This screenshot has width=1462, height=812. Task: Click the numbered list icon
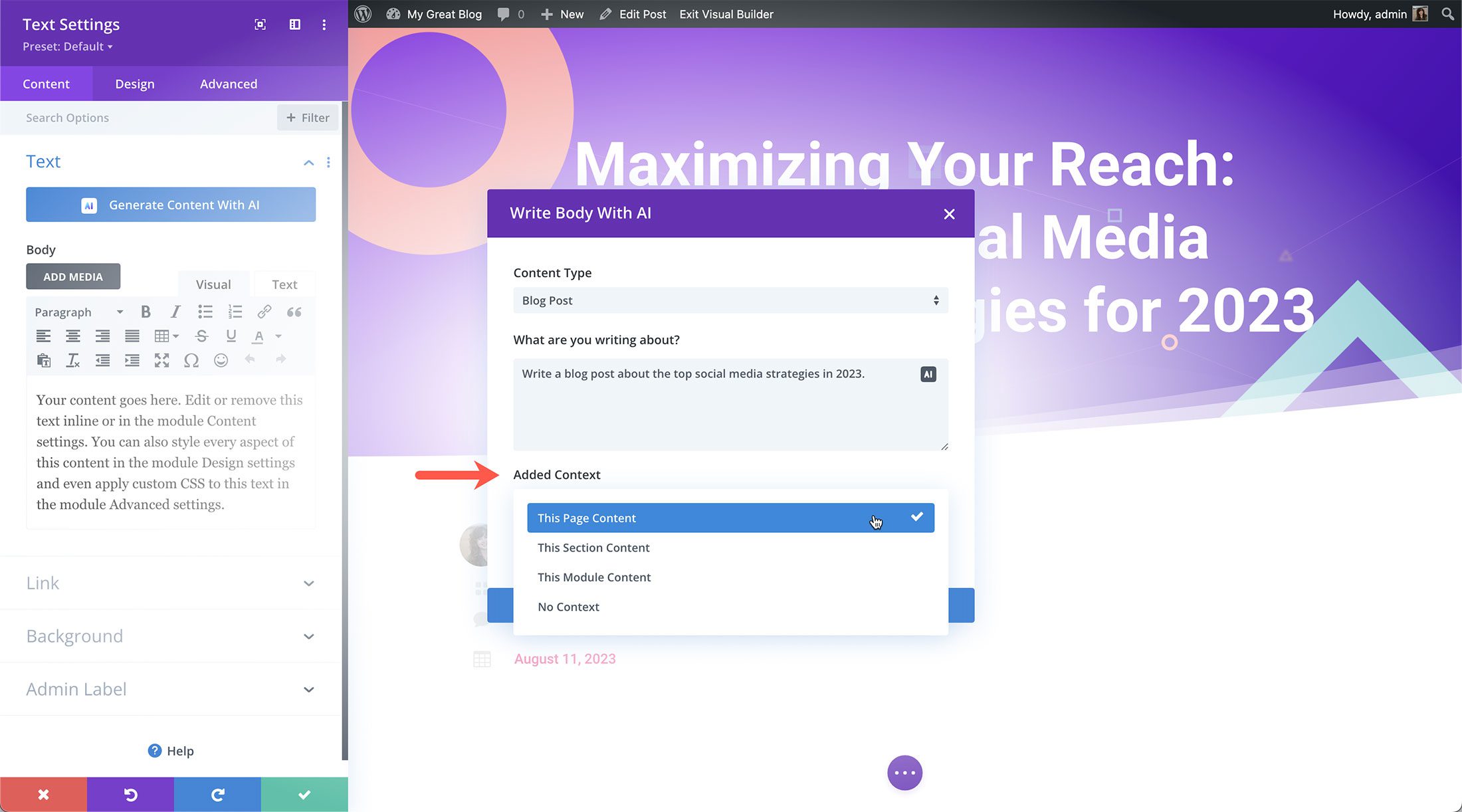point(235,311)
